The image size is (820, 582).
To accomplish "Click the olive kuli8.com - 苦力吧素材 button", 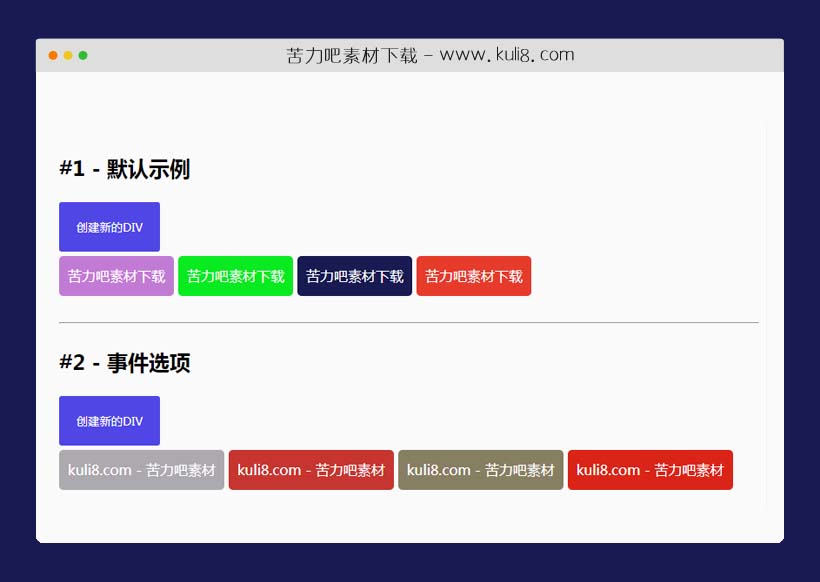I will point(481,469).
